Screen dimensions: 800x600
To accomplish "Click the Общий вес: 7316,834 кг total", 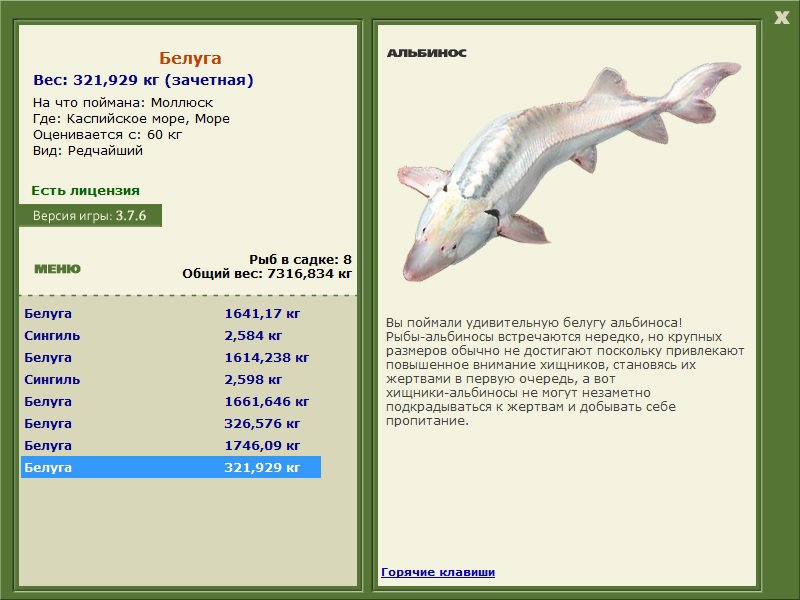I will [x=267, y=273].
